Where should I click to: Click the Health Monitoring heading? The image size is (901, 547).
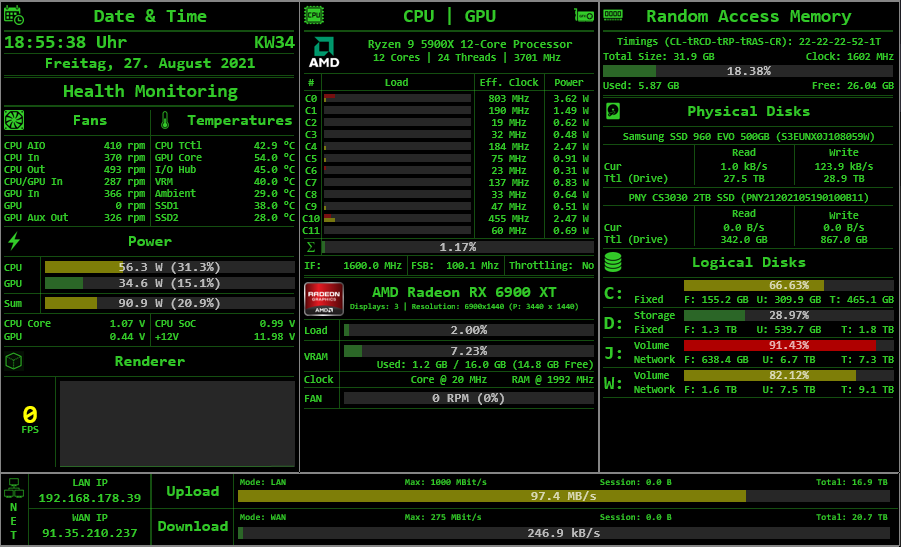pyautogui.click(x=150, y=91)
